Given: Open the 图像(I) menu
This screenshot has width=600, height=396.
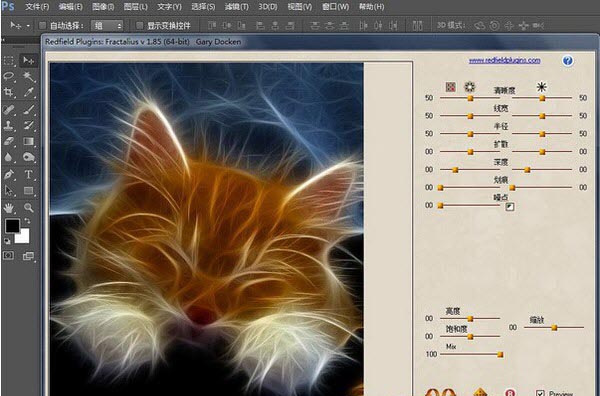Looking at the screenshot, I should [x=103, y=7].
